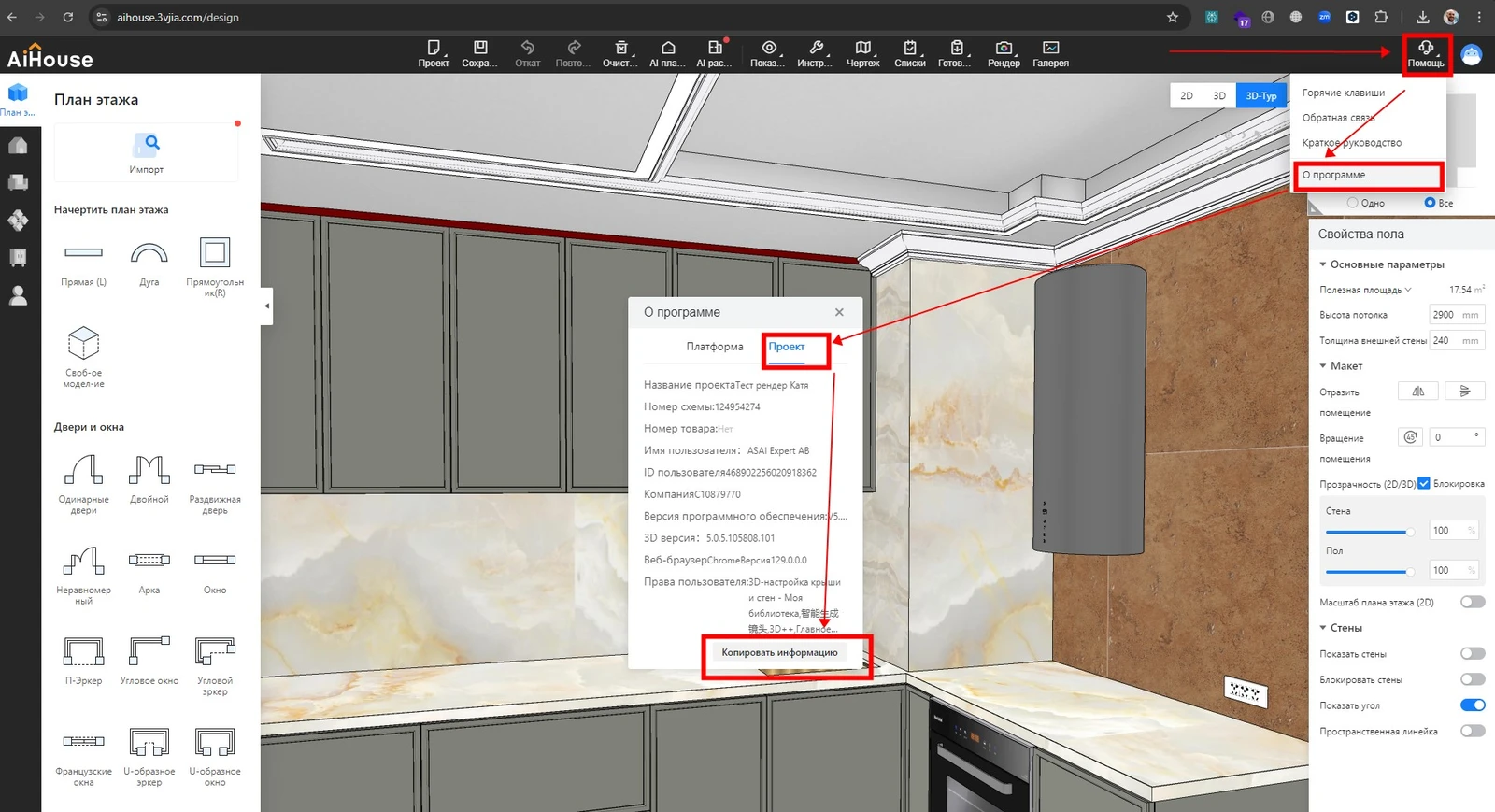The height and width of the screenshot is (812, 1495).
Task: Switch to the Платформа tab
Action: 715,347
